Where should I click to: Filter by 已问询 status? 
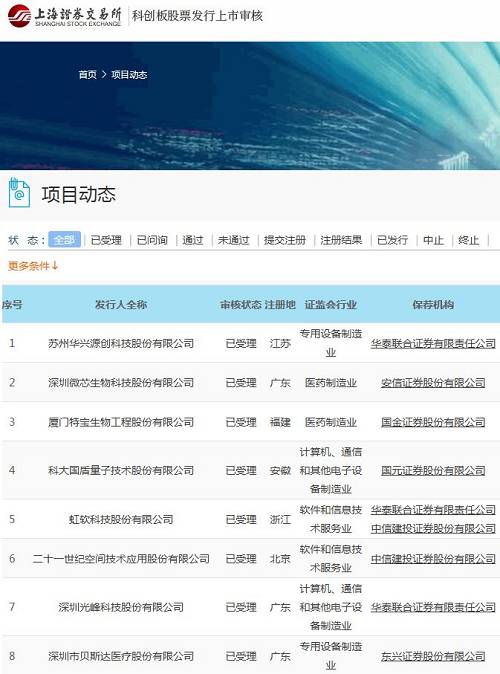pyautogui.click(x=152, y=240)
